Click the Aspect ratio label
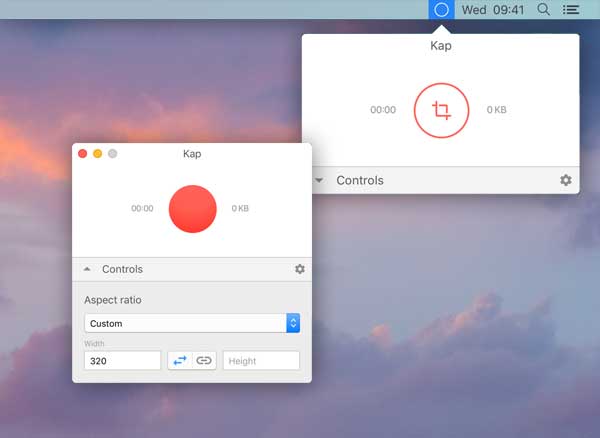 113,300
